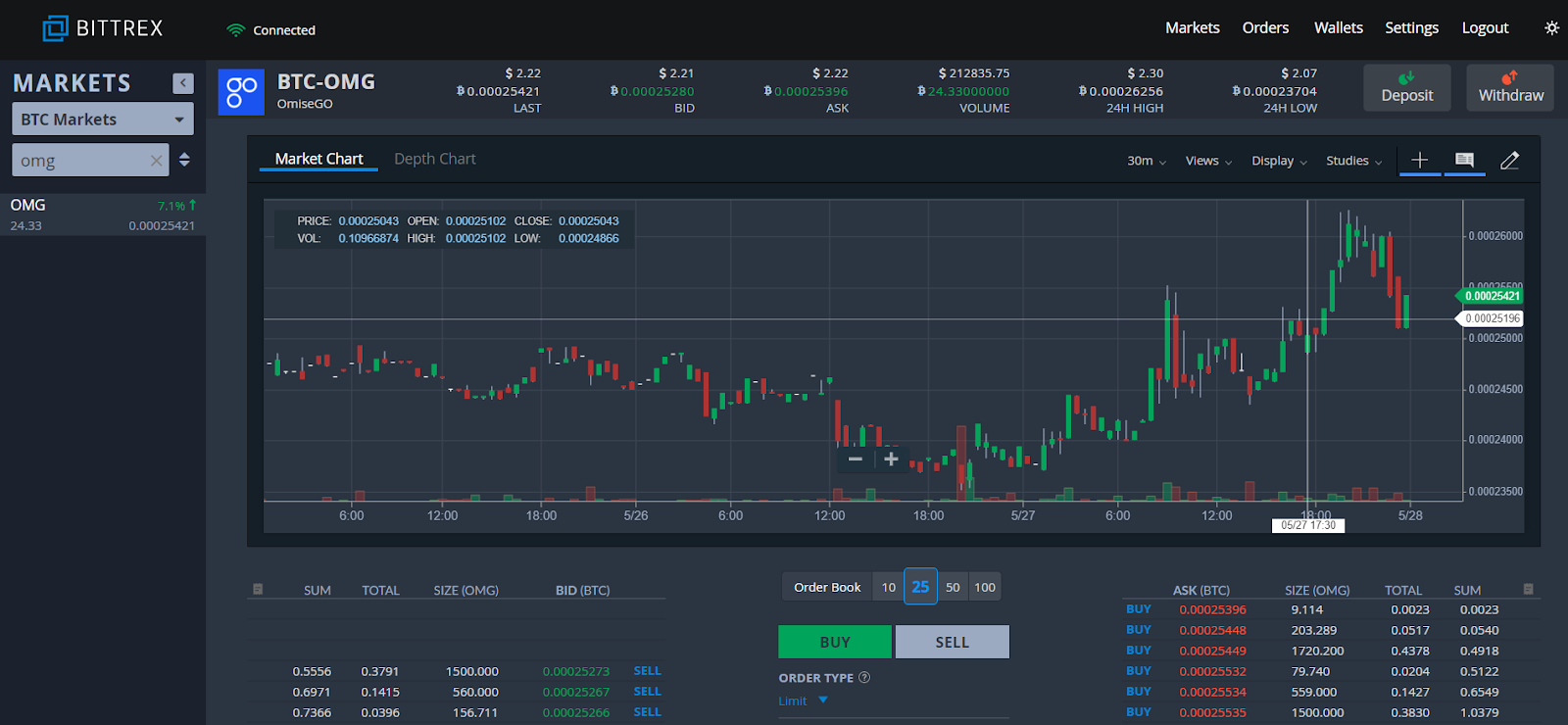Click the green Connected signal icon
The width and height of the screenshot is (1568, 725).
235,30
